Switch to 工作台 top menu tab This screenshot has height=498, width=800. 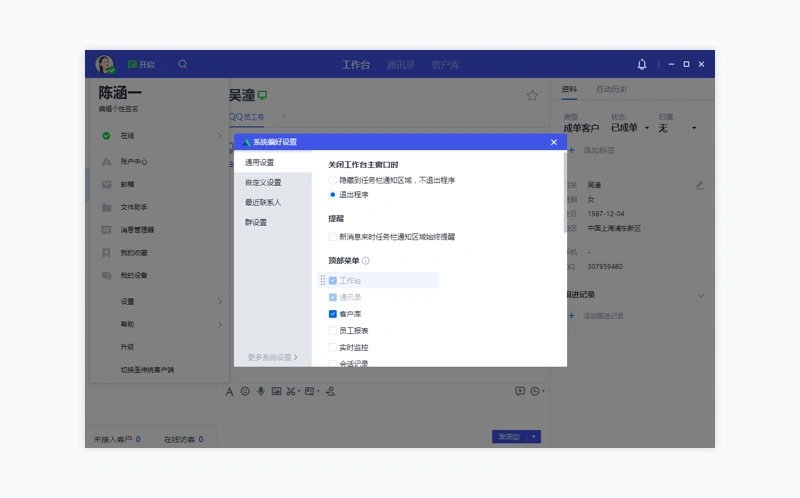tap(356, 65)
